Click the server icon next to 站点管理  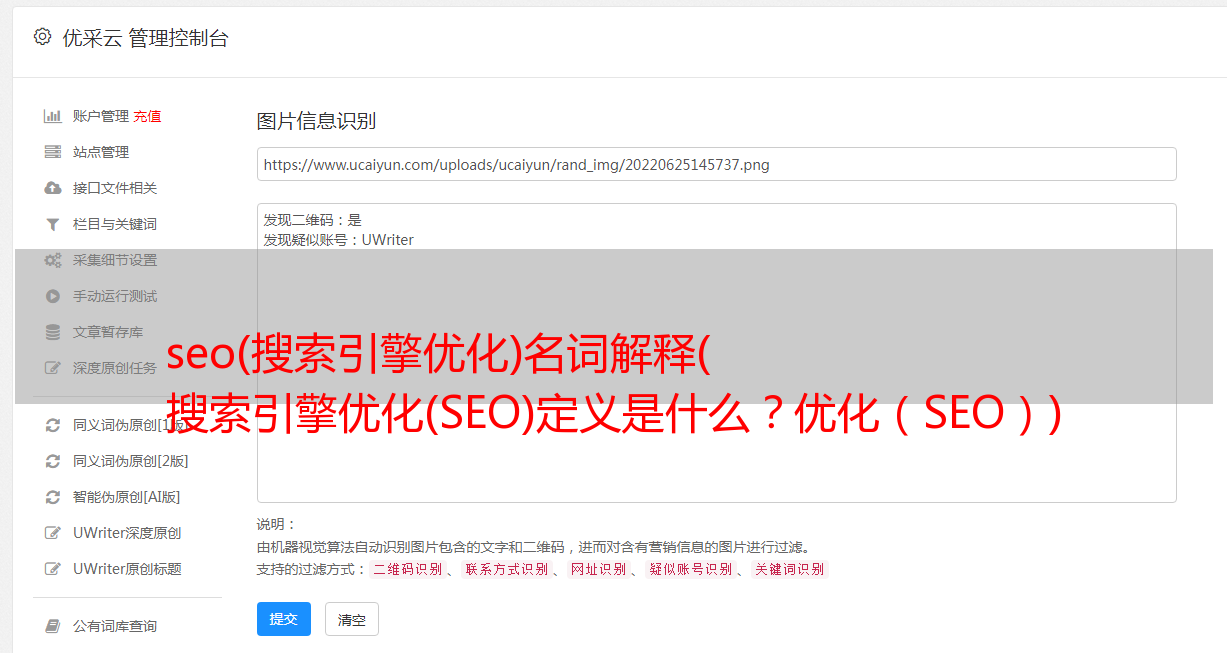click(53, 152)
